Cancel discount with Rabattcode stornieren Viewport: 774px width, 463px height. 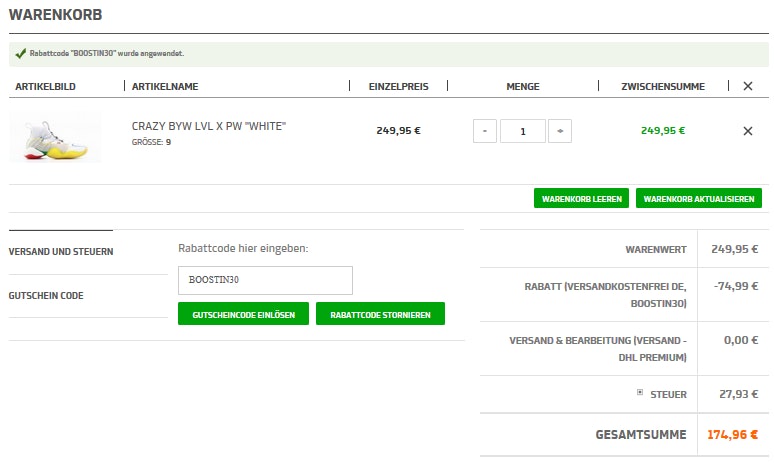(380, 314)
